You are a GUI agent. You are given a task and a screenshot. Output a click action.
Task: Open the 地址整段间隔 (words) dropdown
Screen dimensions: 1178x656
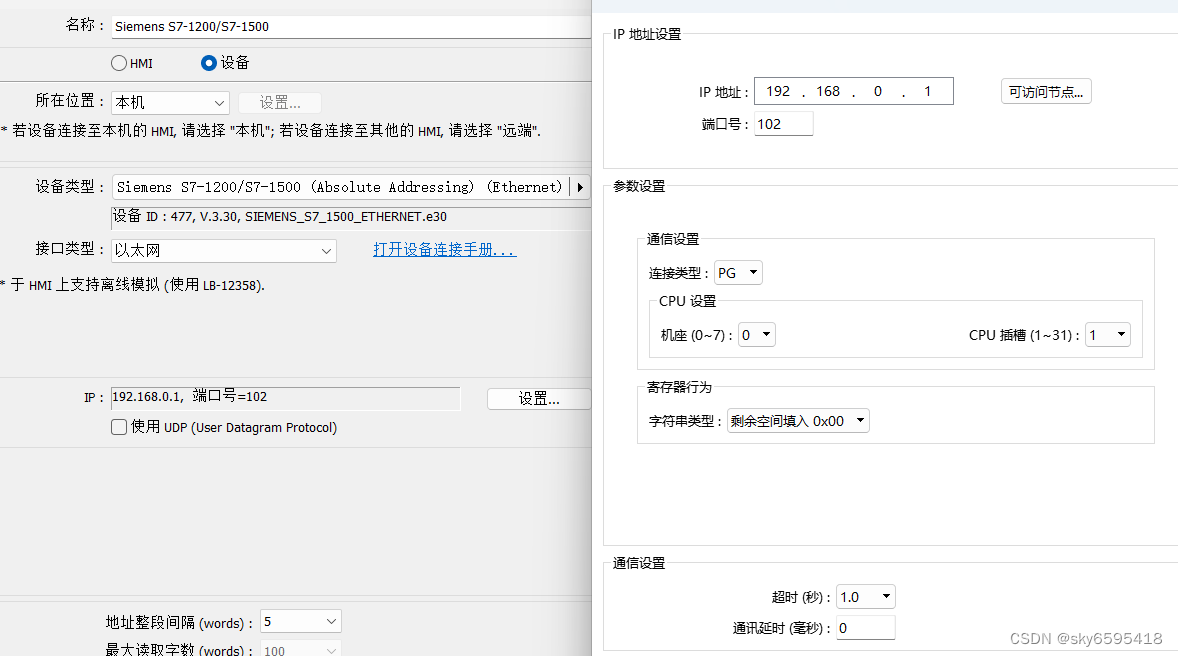pos(301,621)
